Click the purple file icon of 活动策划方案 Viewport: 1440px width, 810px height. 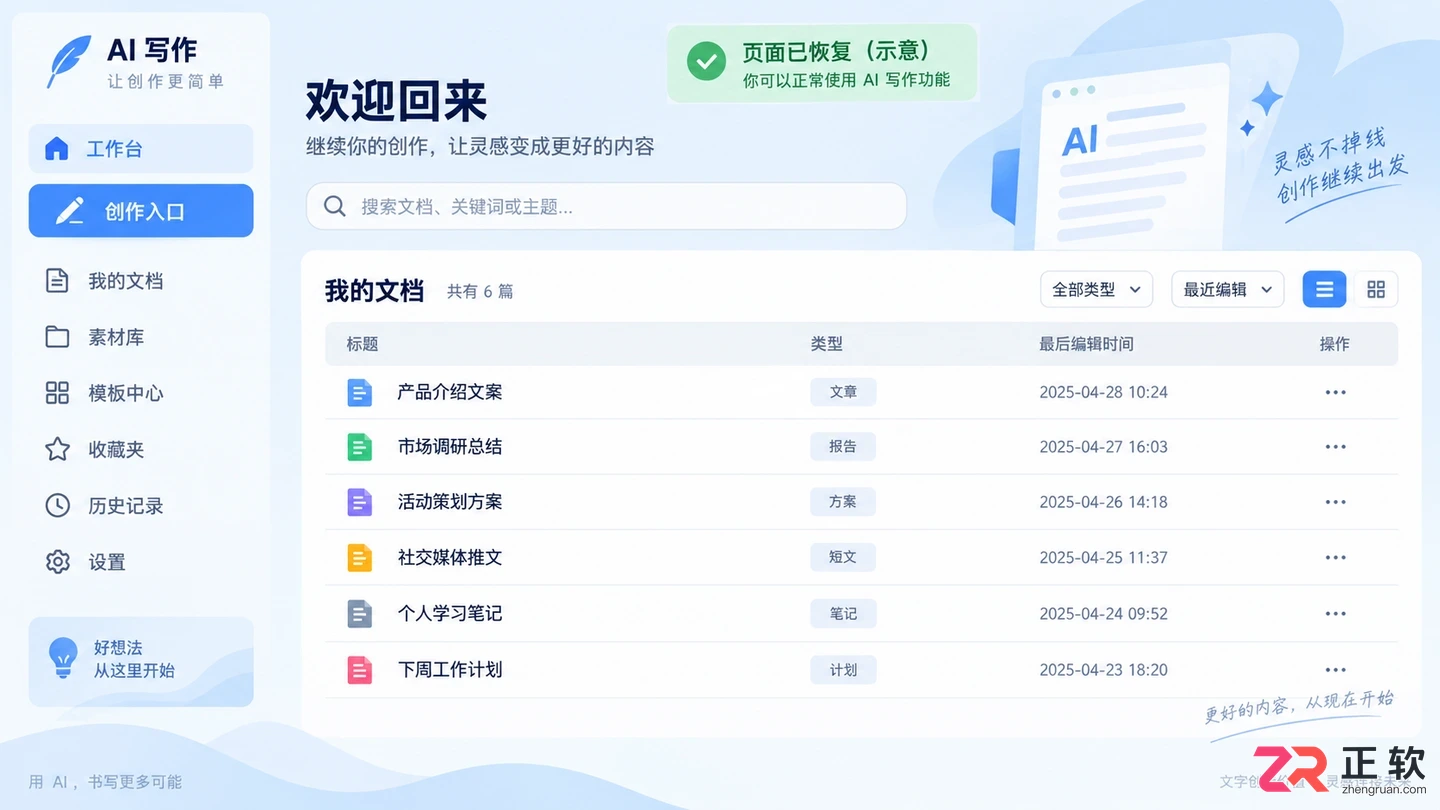point(359,502)
